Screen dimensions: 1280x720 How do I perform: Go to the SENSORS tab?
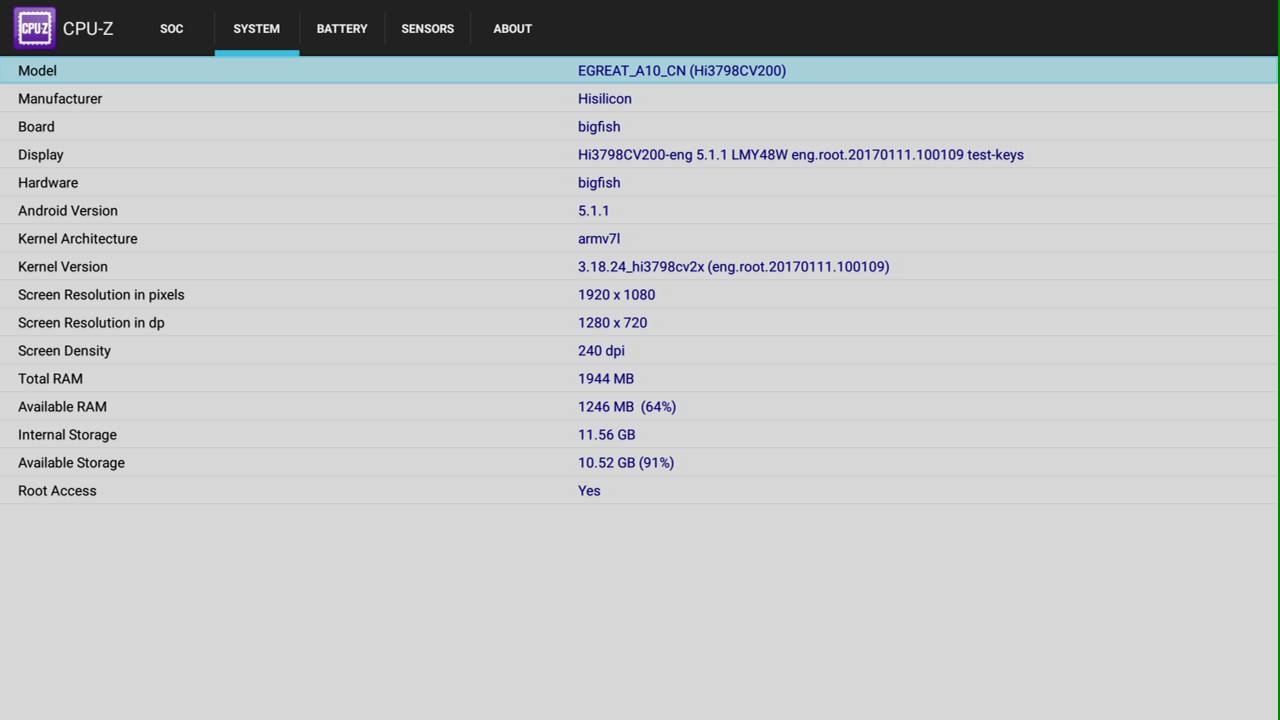tap(428, 28)
